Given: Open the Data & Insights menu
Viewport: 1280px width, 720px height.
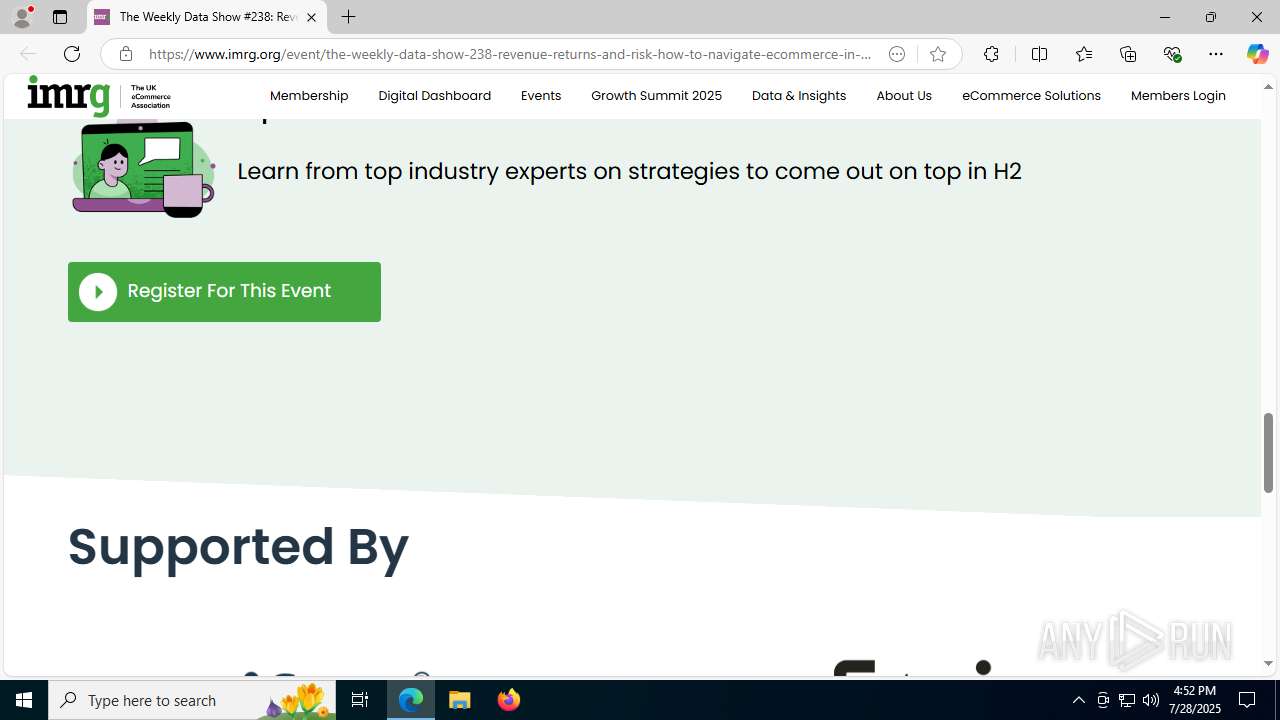Looking at the screenshot, I should tap(799, 96).
